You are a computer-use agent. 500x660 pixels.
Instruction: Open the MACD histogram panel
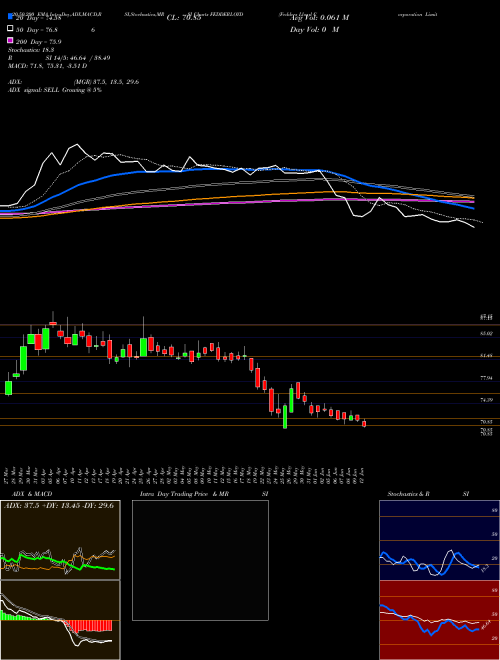coord(60,620)
